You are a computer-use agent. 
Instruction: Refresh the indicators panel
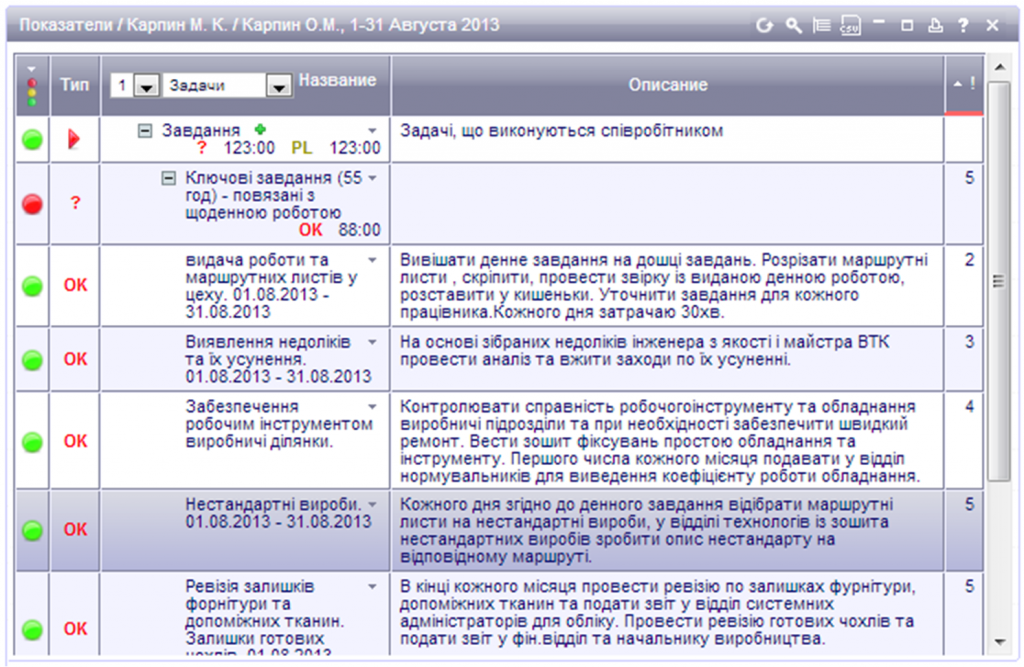tap(764, 25)
